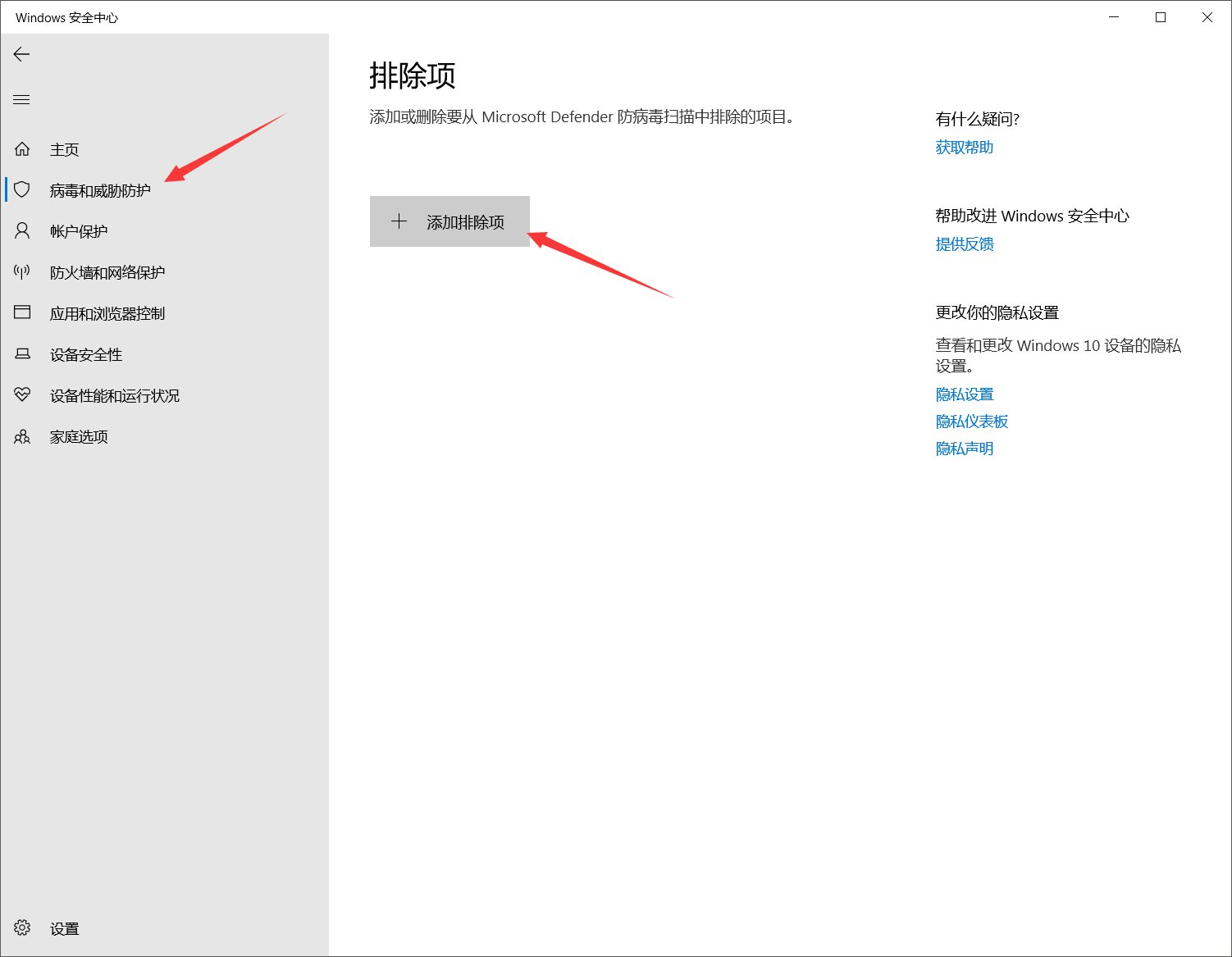Click the Microsoft Defender description text
Viewport: 1232px width, 957px height.
point(582,117)
